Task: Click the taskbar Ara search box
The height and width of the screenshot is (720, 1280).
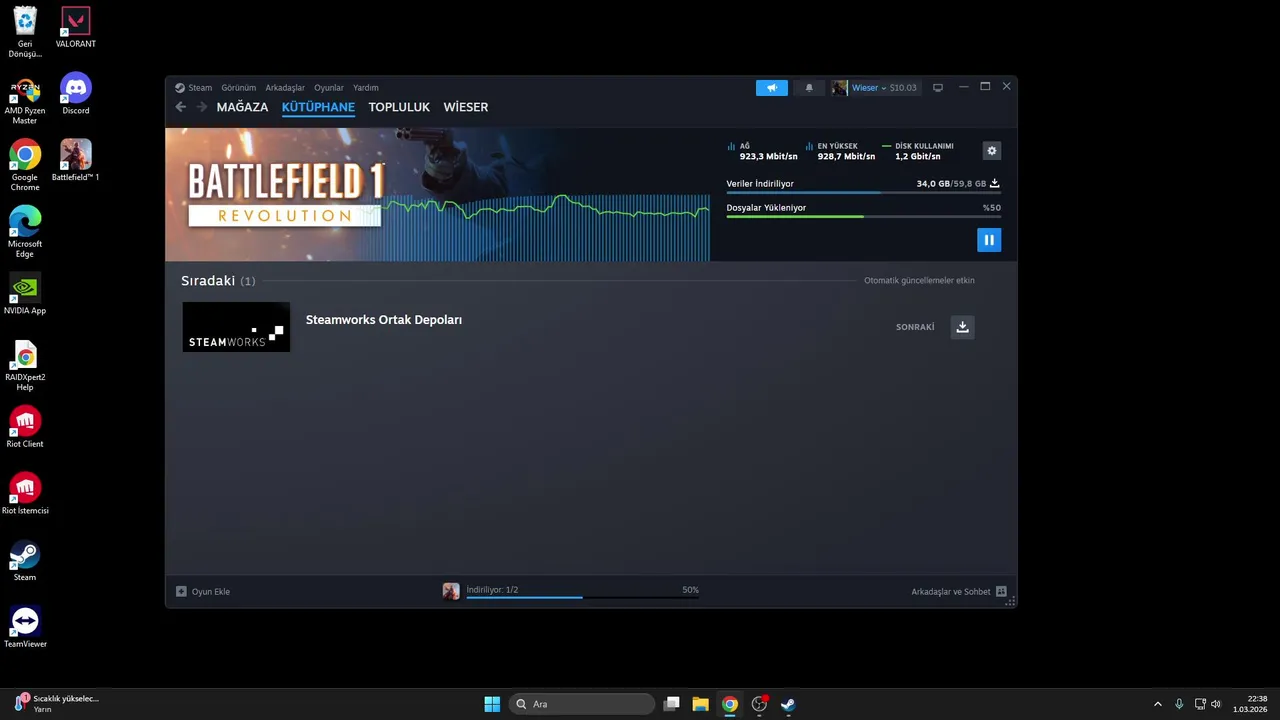Action: point(581,704)
